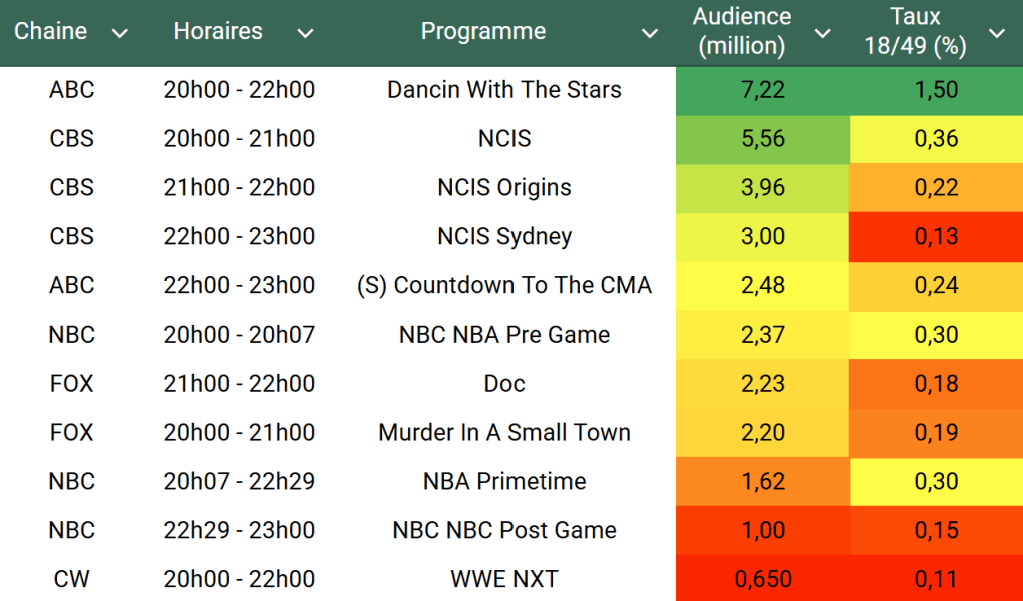Click the (S) Countdown To The CMA cell

(x=504, y=286)
